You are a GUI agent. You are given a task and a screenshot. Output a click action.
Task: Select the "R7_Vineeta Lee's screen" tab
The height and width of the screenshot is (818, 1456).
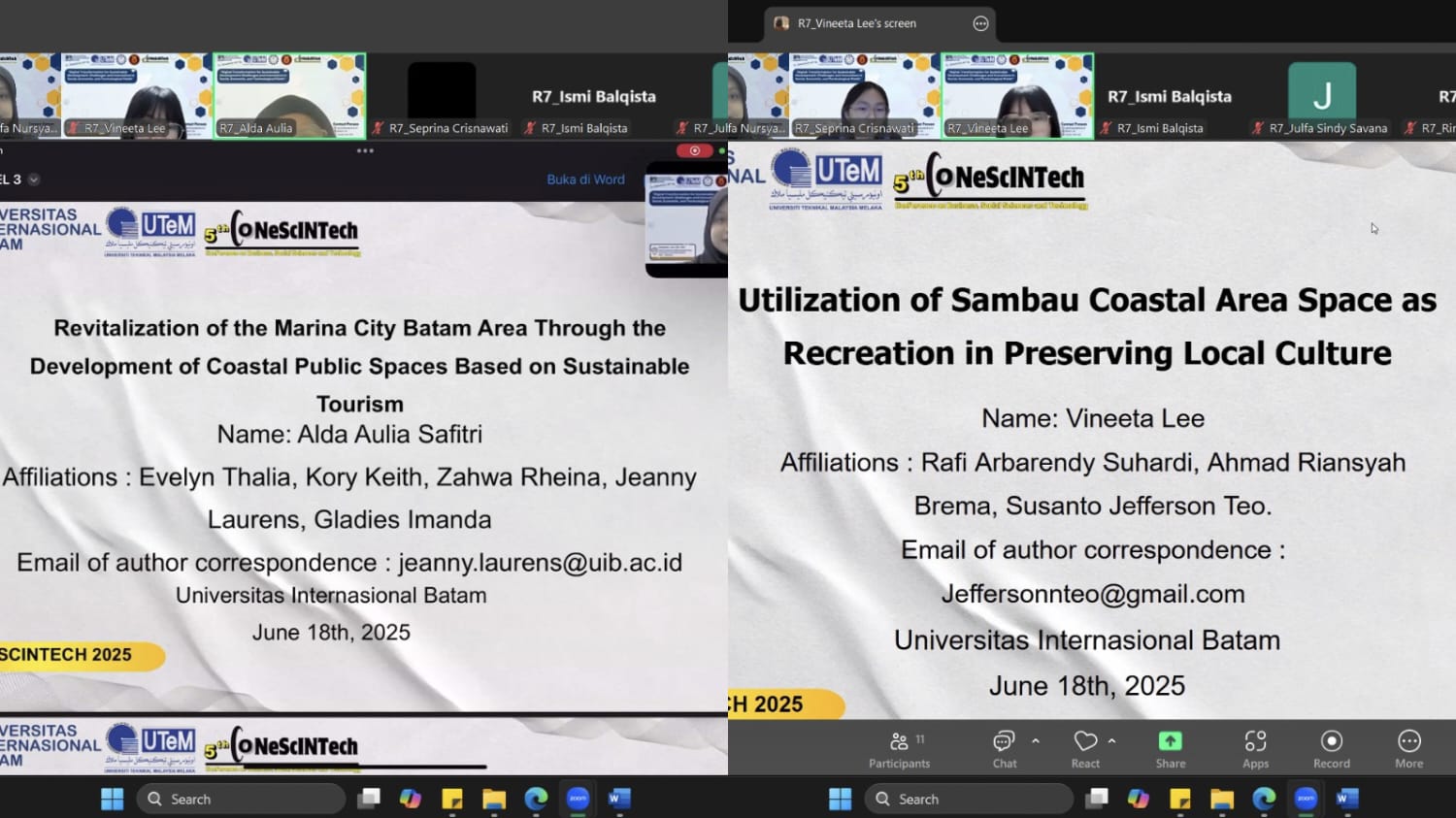click(856, 23)
